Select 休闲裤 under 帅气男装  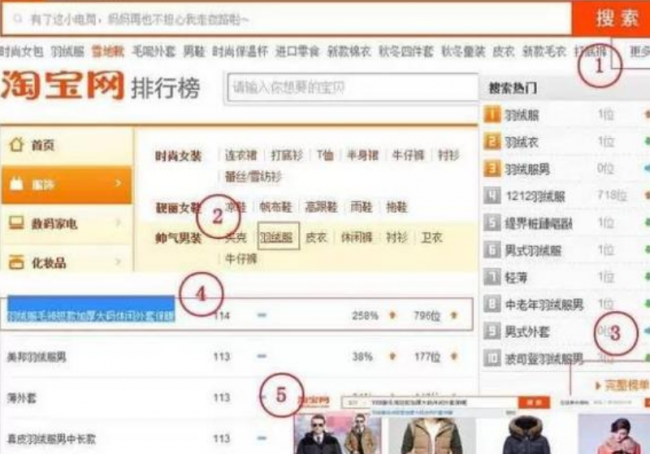pos(357,237)
